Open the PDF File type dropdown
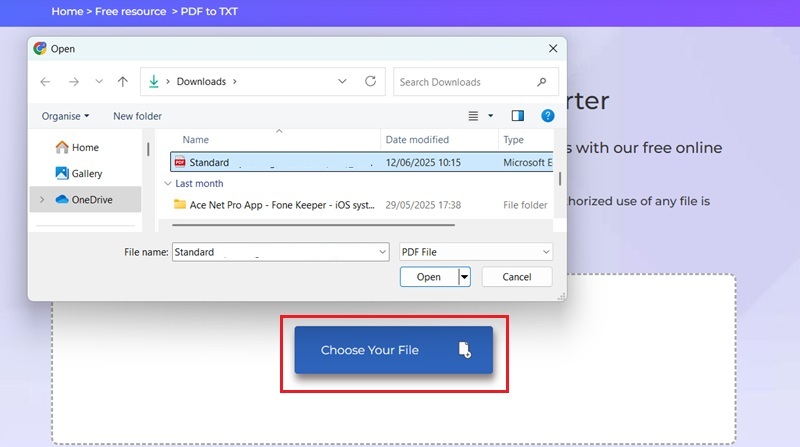This screenshot has width=800, height=447. click(476, 252)
